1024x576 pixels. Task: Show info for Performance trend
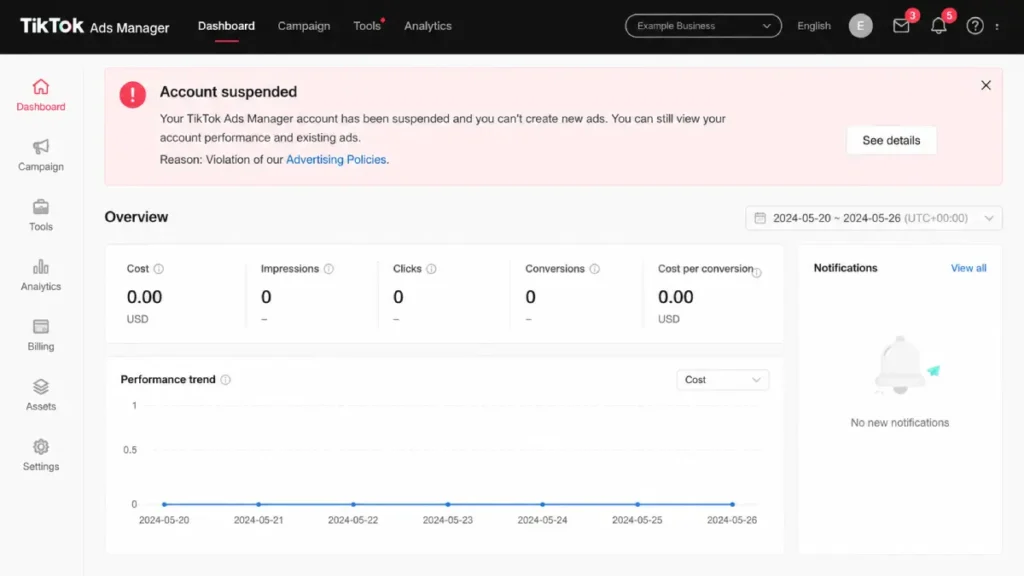coord(225,380)
